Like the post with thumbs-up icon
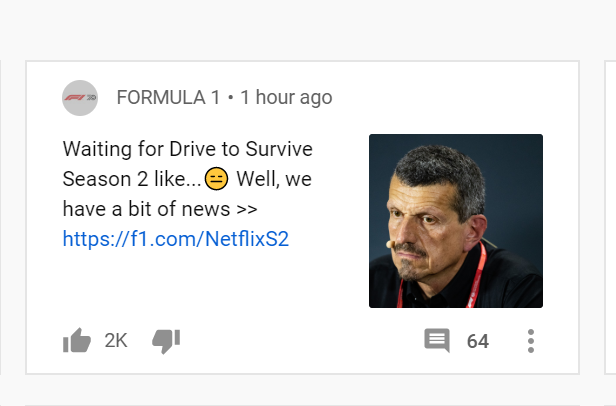 pyautogui.click(x=77, y=341)
